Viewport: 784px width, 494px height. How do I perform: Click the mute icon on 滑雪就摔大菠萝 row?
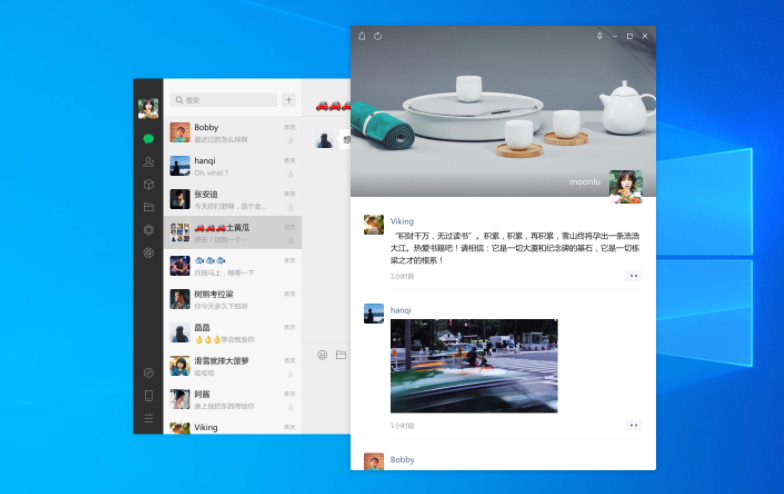point(290,374)
